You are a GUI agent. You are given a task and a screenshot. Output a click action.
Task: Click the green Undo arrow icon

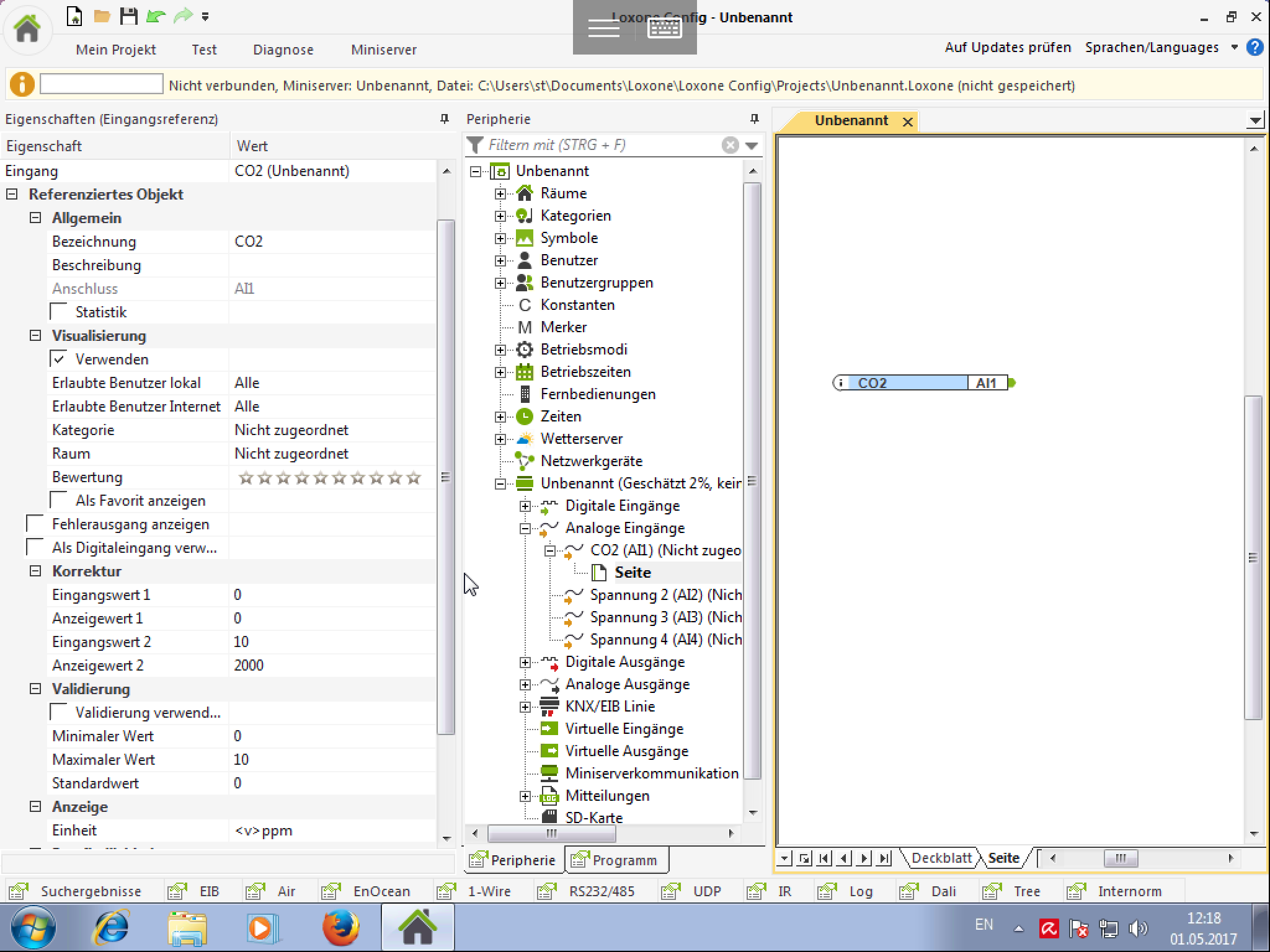[x=155, y=17]
